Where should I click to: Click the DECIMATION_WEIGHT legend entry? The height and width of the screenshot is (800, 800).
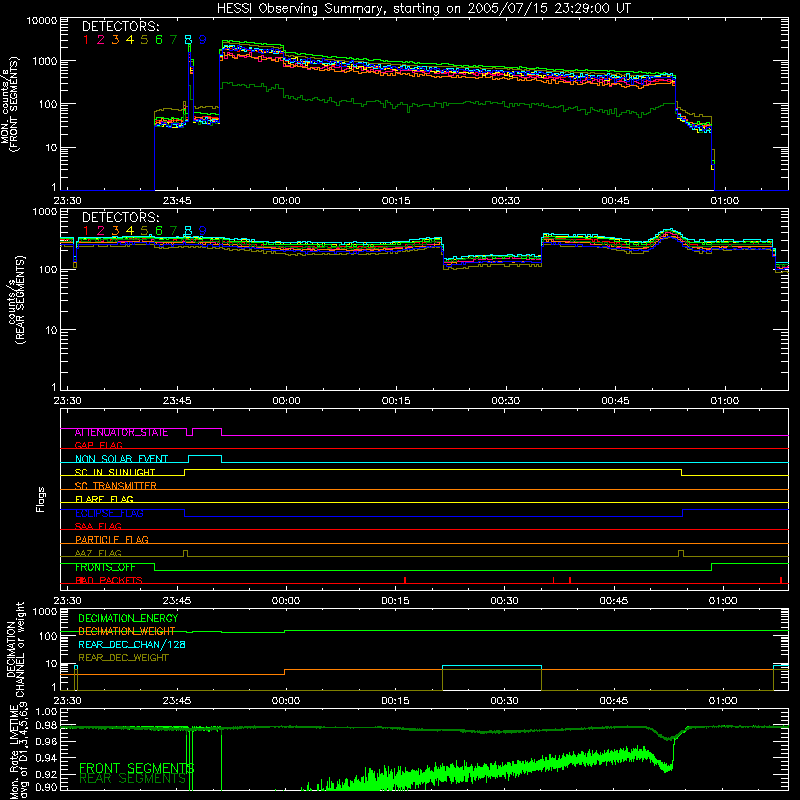pyautogui.click(x=127, y=632)
